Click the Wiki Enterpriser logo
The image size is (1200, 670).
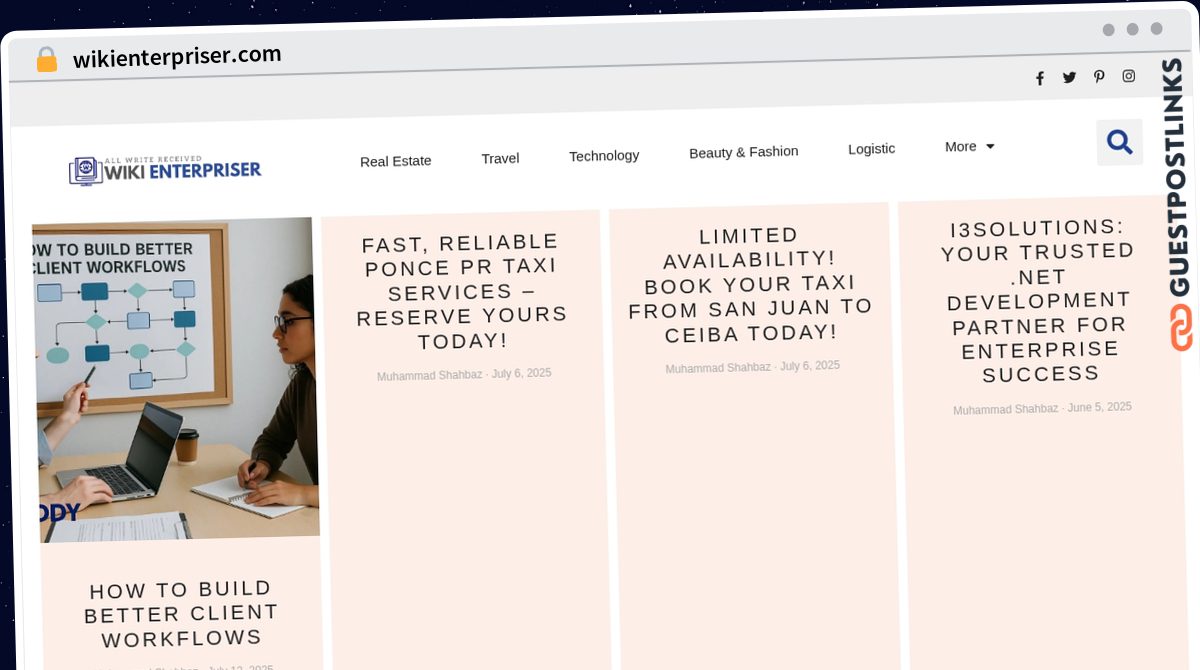point(165,170)
